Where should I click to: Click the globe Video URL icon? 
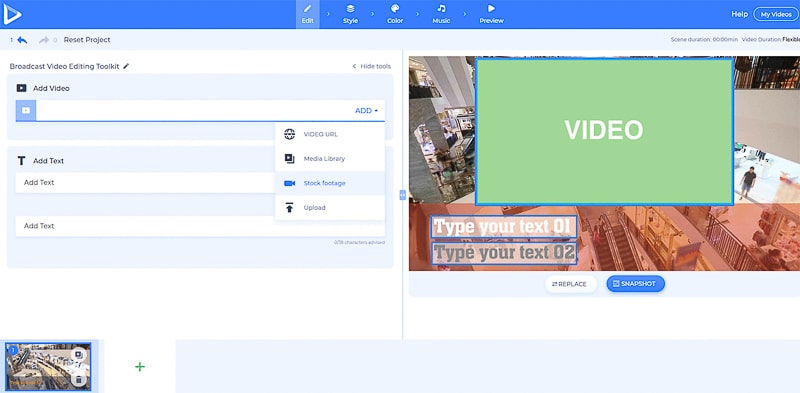[x=290, y=134]
